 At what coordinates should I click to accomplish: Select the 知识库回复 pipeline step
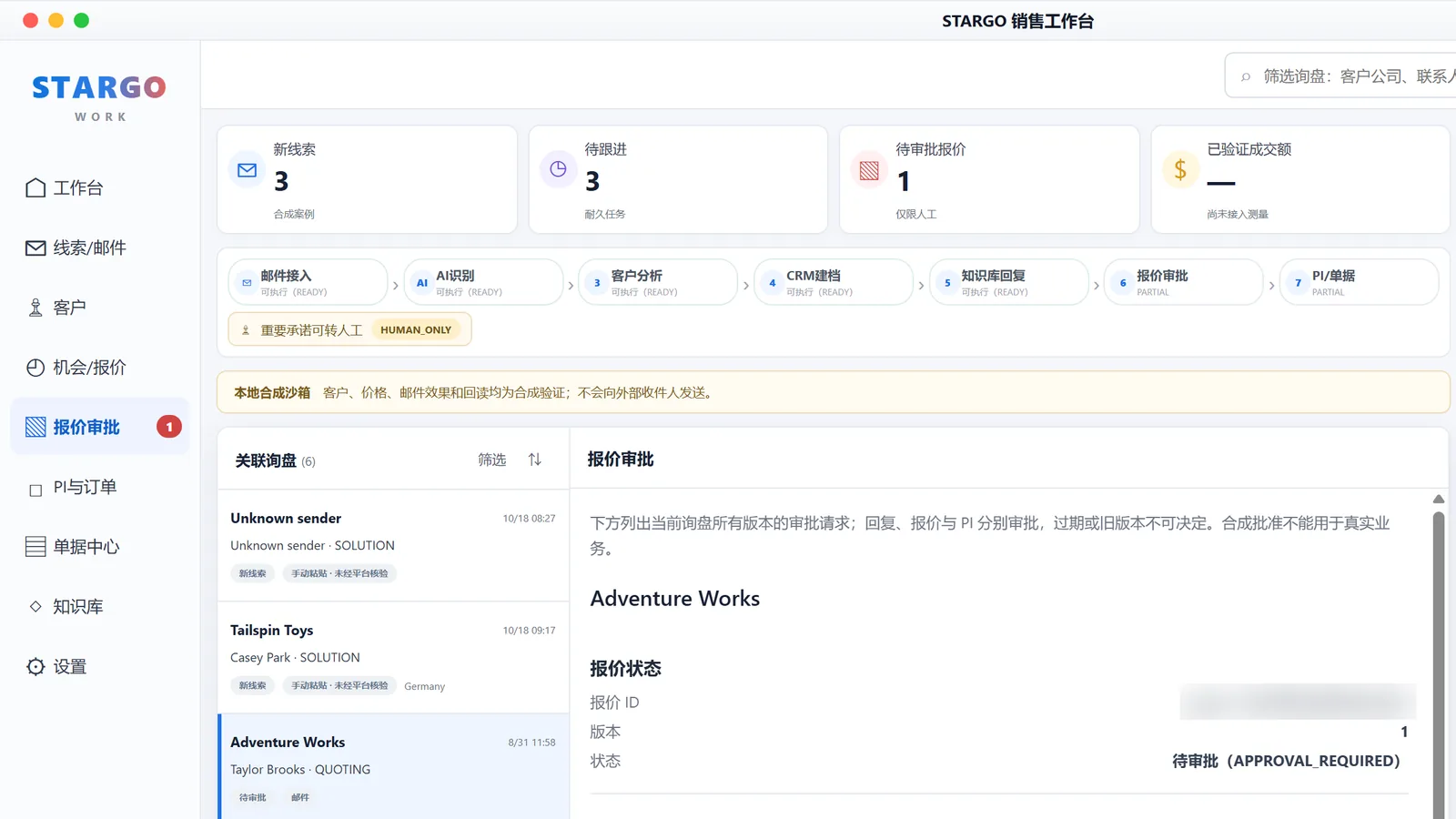point(1008,282)
